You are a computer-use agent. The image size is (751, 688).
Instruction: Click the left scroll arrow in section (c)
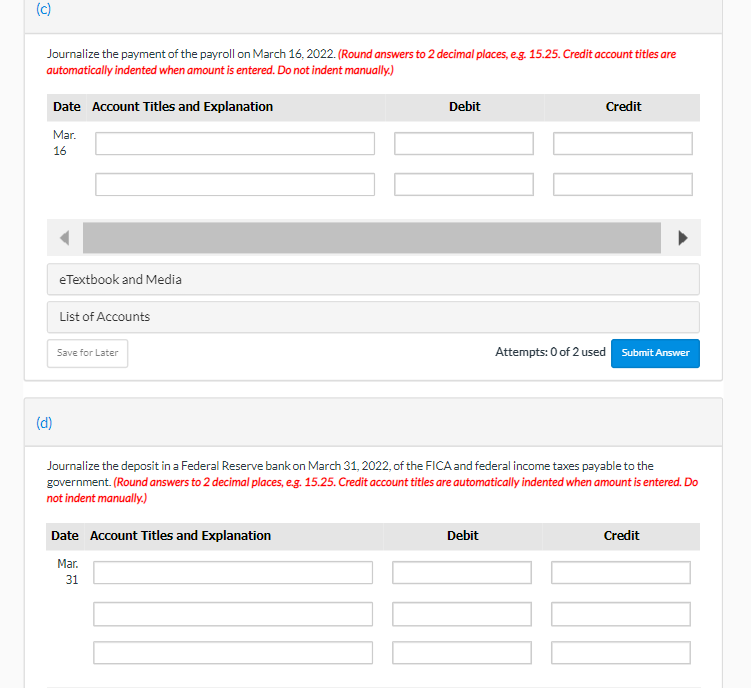[x=65, y=238]
